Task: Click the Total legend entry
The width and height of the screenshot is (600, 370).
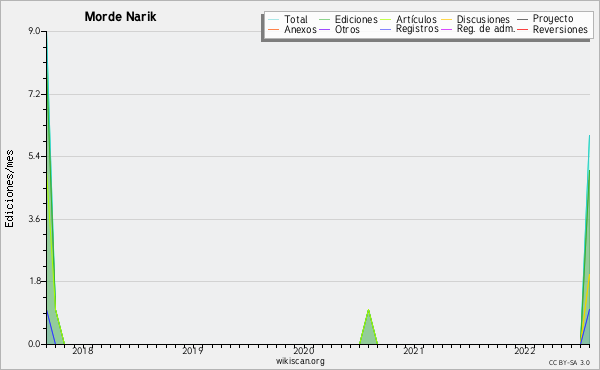Action: coord(296,19)
